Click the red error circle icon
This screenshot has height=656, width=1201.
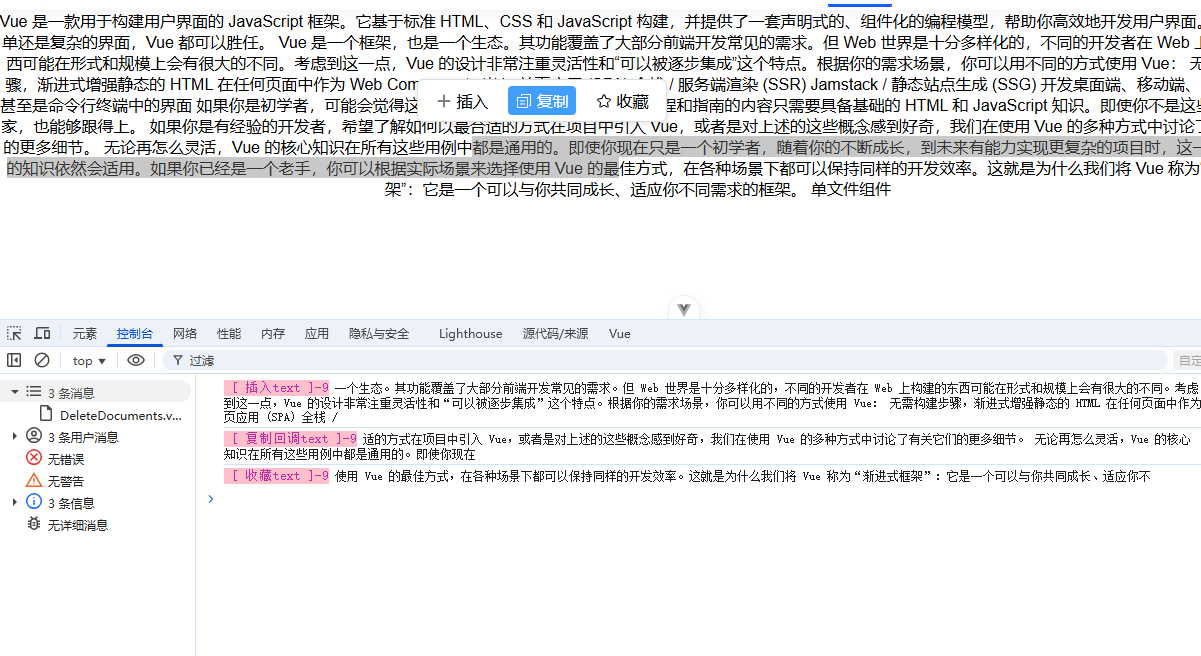click(x=34, y=458)
